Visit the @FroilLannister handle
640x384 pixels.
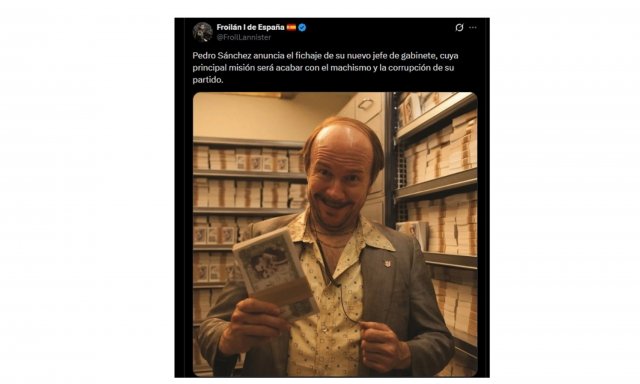click(x=244, y=37)
